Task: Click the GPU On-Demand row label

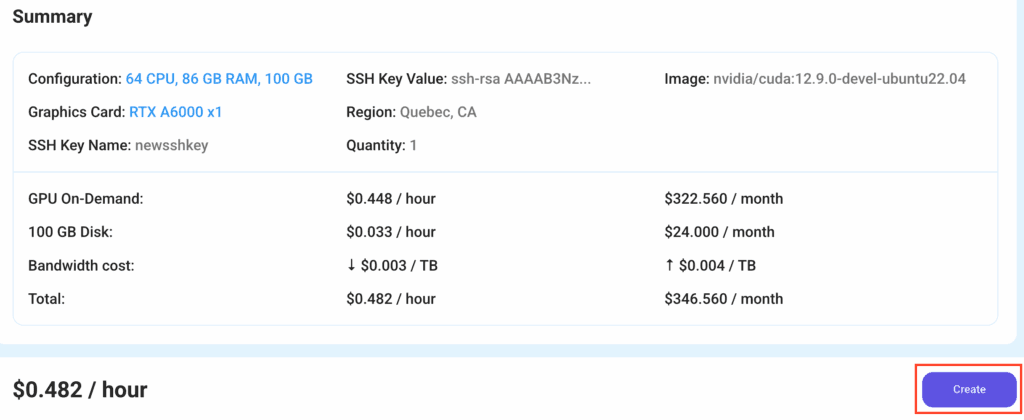Action: point(86,199)
